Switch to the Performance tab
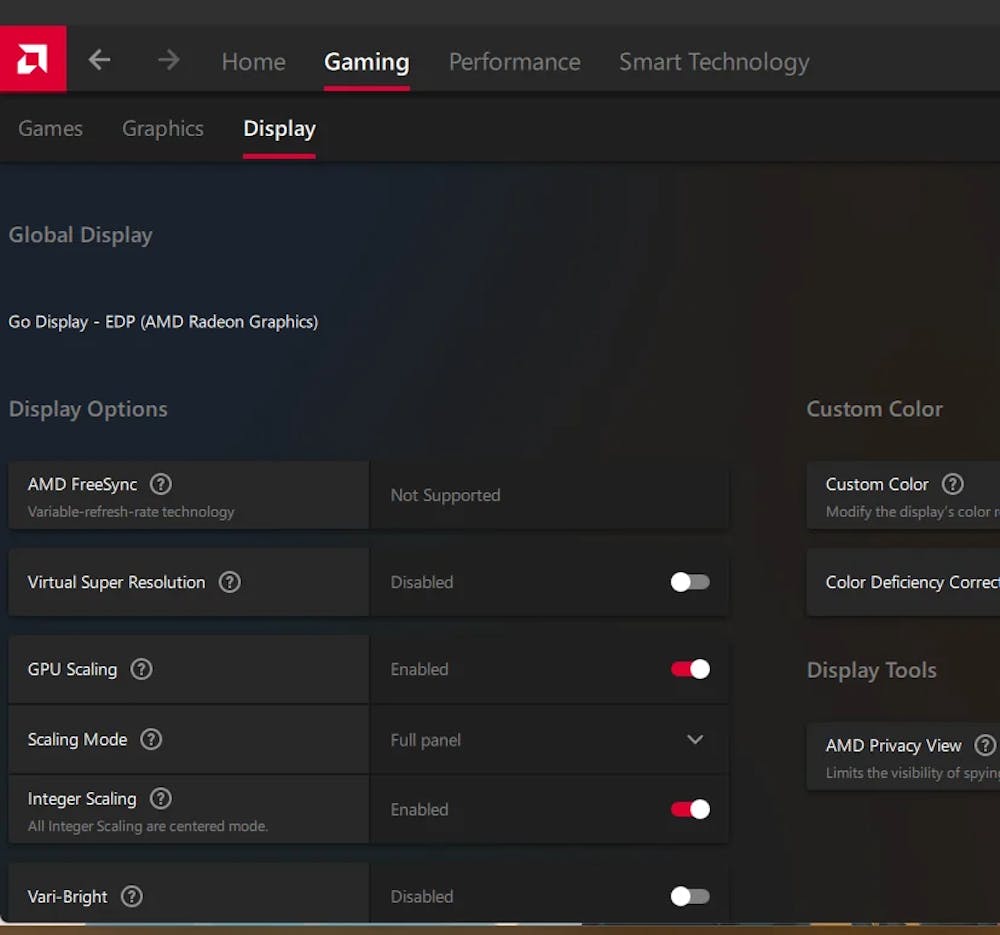 [x=515, y=62]
